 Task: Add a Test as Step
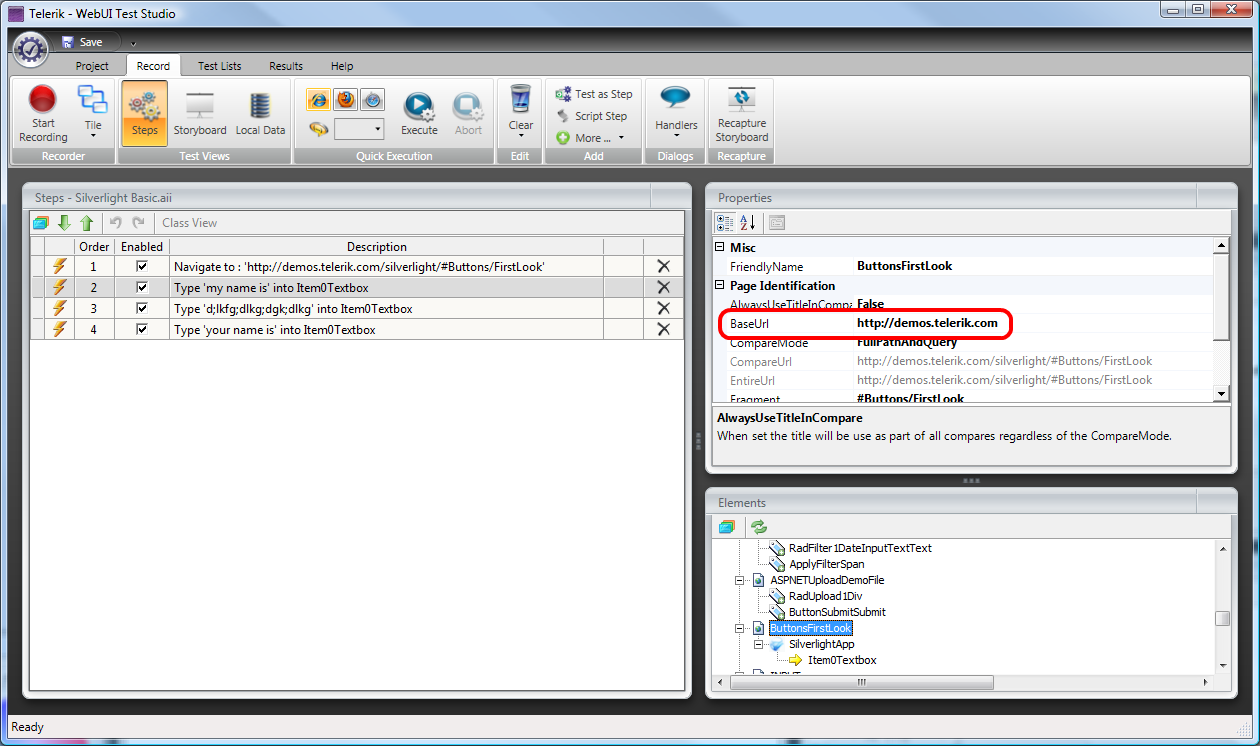point(594,94)
